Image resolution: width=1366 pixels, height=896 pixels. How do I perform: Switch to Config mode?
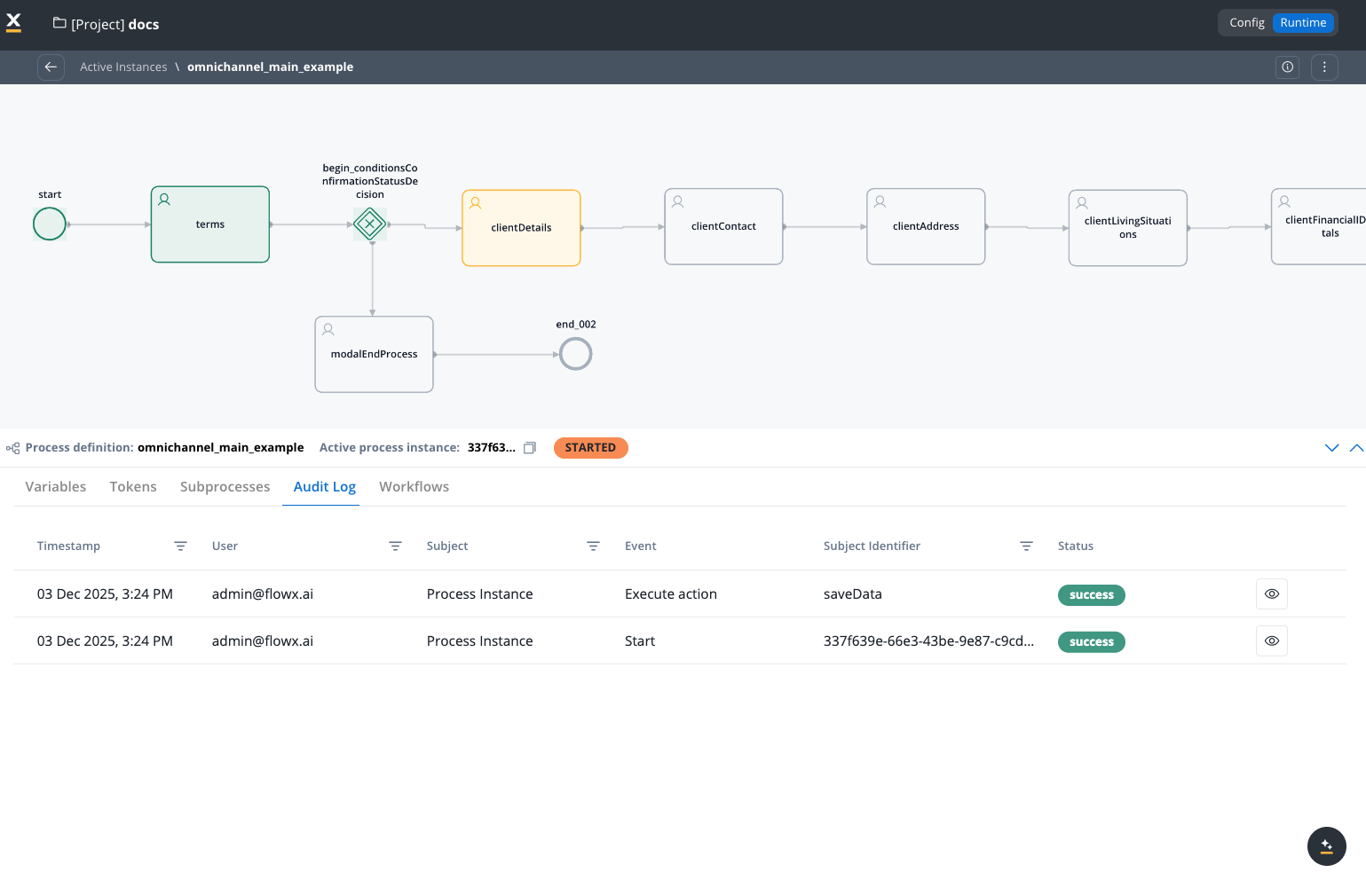1246,23
